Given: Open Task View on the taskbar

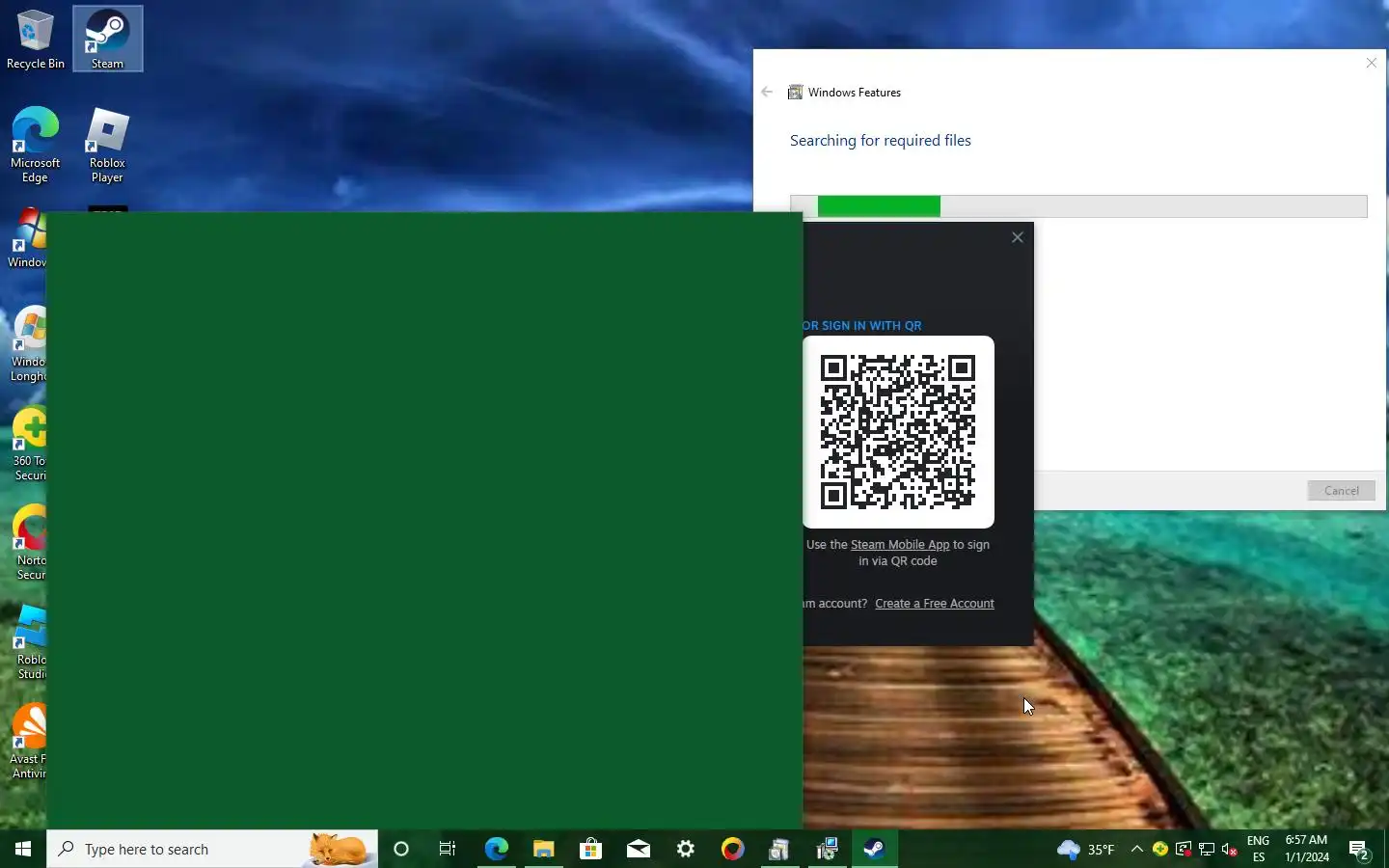Looking at the screenshot, I should point(448,849).
